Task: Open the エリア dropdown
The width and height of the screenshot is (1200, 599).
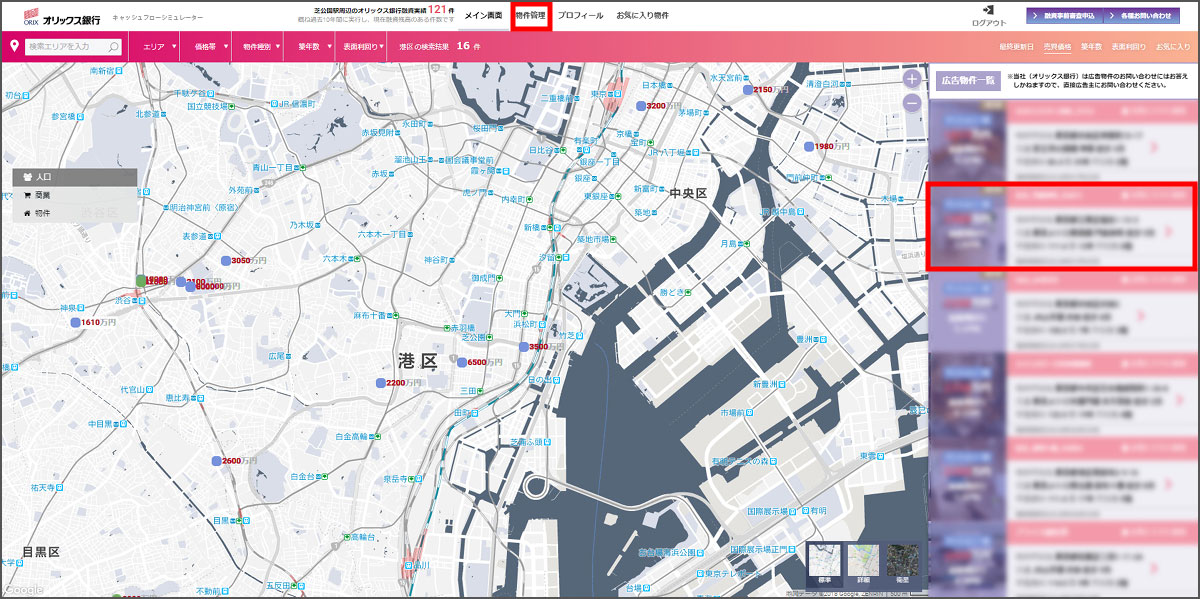Action: pos(156,46)
